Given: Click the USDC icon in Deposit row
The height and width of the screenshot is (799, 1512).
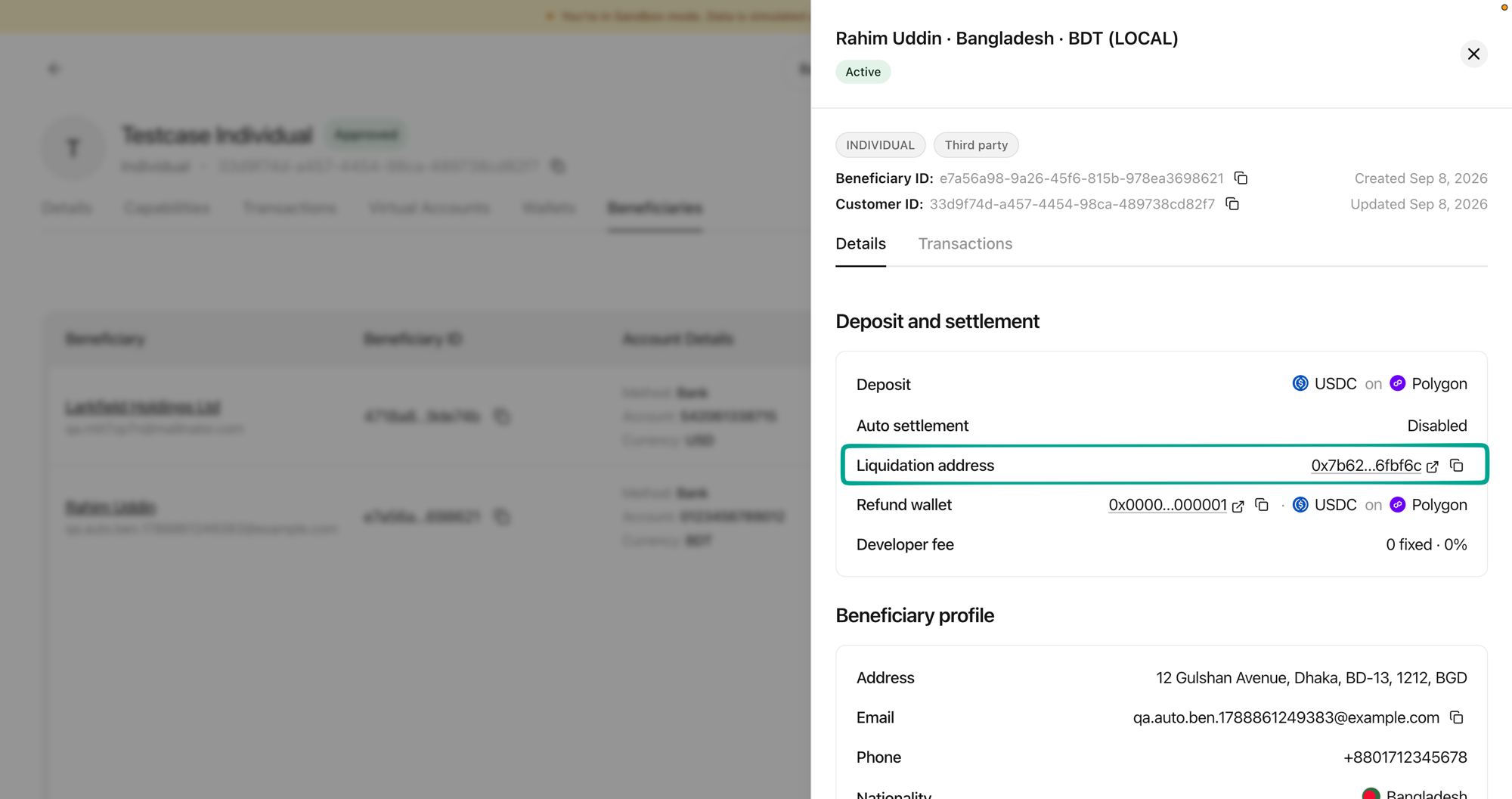Looking at the screenshot, I should (1300, 383).
